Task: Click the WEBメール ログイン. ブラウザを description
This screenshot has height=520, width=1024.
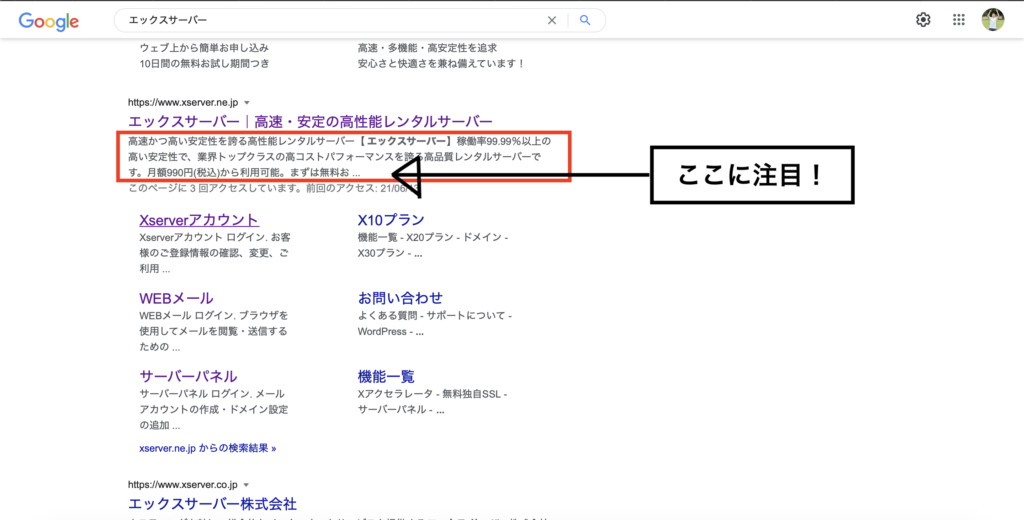Action: coord(214,331)
